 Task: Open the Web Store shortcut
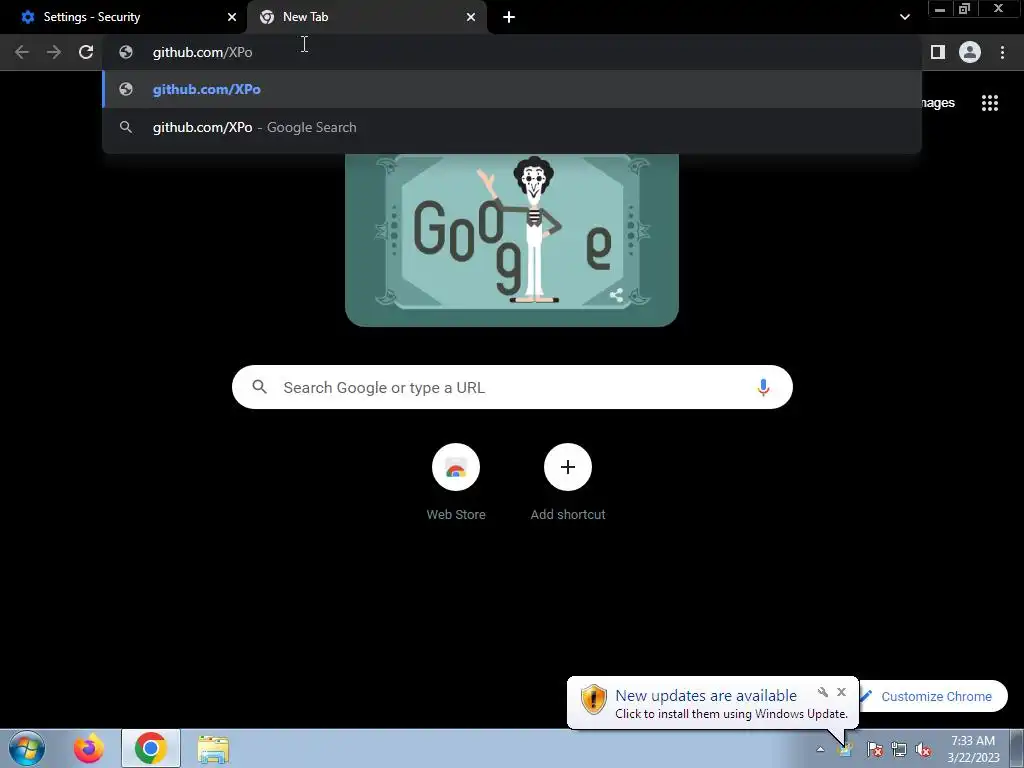click(456, 483)
